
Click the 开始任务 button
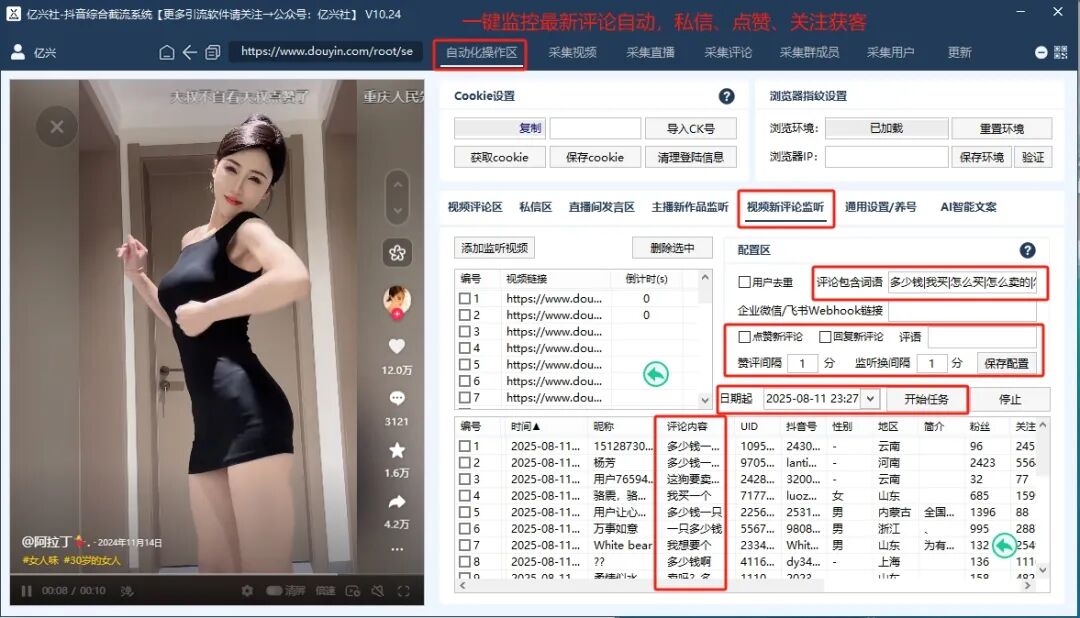pyautogui.click(x=926, y=399)
